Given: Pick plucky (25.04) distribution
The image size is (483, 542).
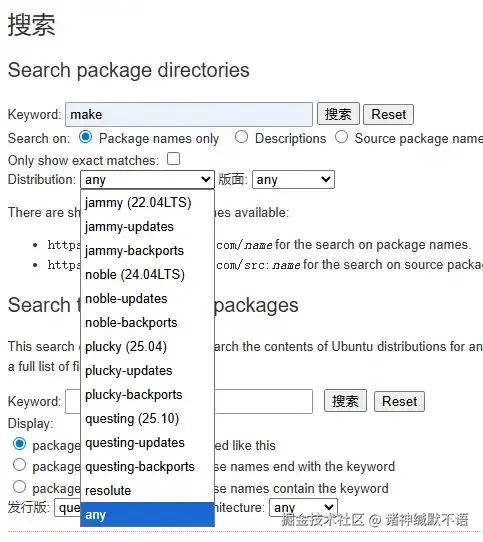Looking at the screenshot, I should (x=148, y=347).
